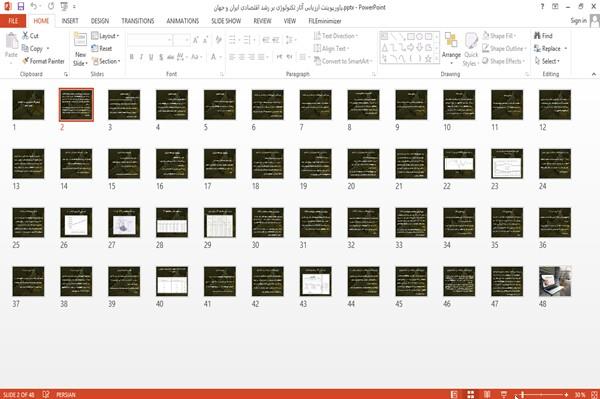Switch to the INSERT tab
The width and height of the screenshot is (600, 399).
click(x=70, y=21)
